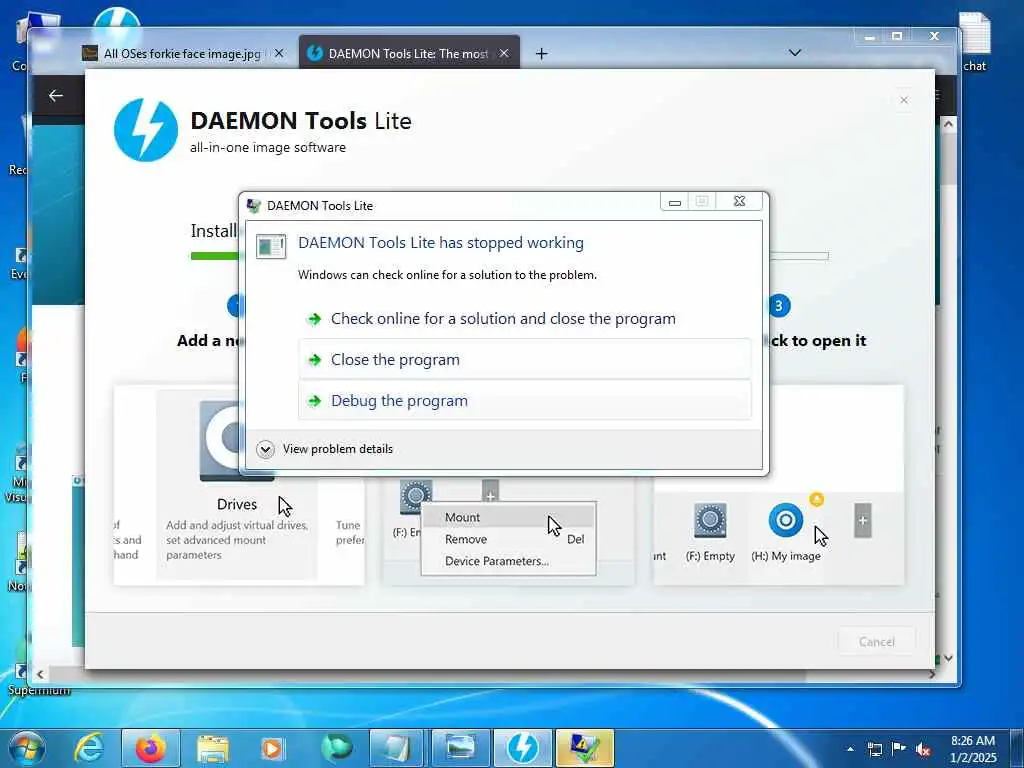Open the Windows Start menu
Screen dimensions: 1024x768
click(x=26, y=748)
